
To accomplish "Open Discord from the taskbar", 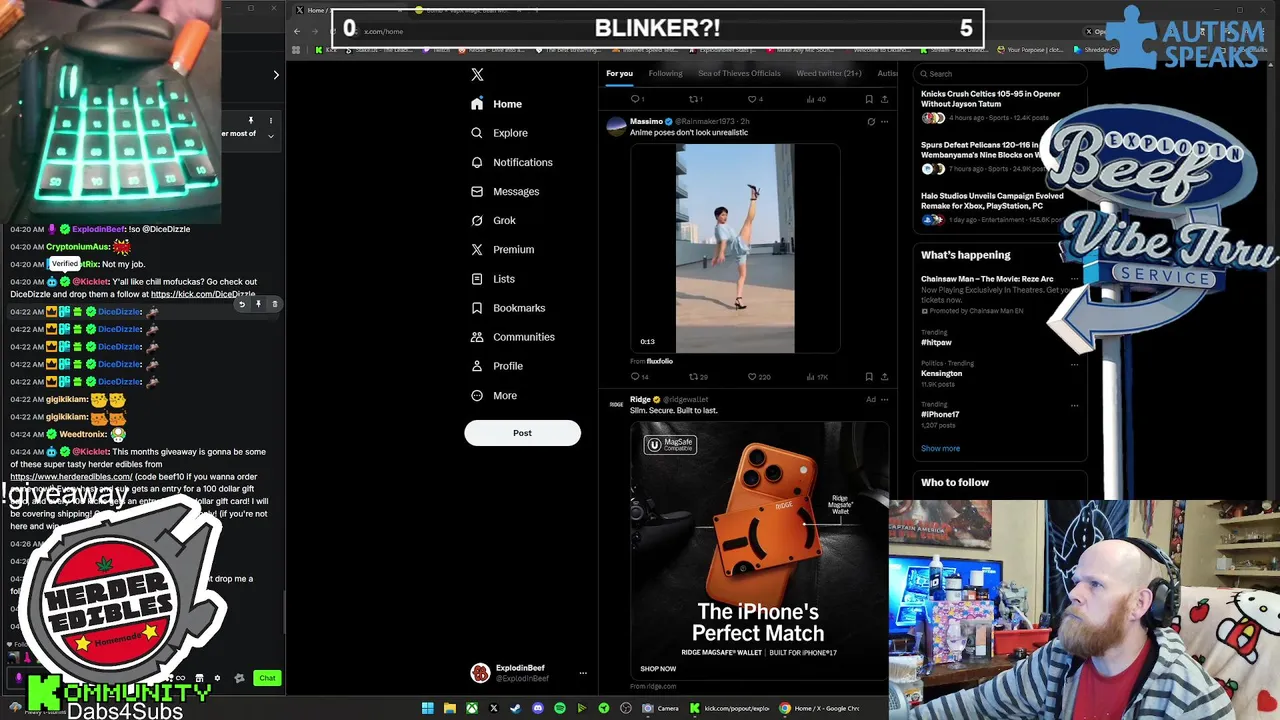I will coord(538,708).
